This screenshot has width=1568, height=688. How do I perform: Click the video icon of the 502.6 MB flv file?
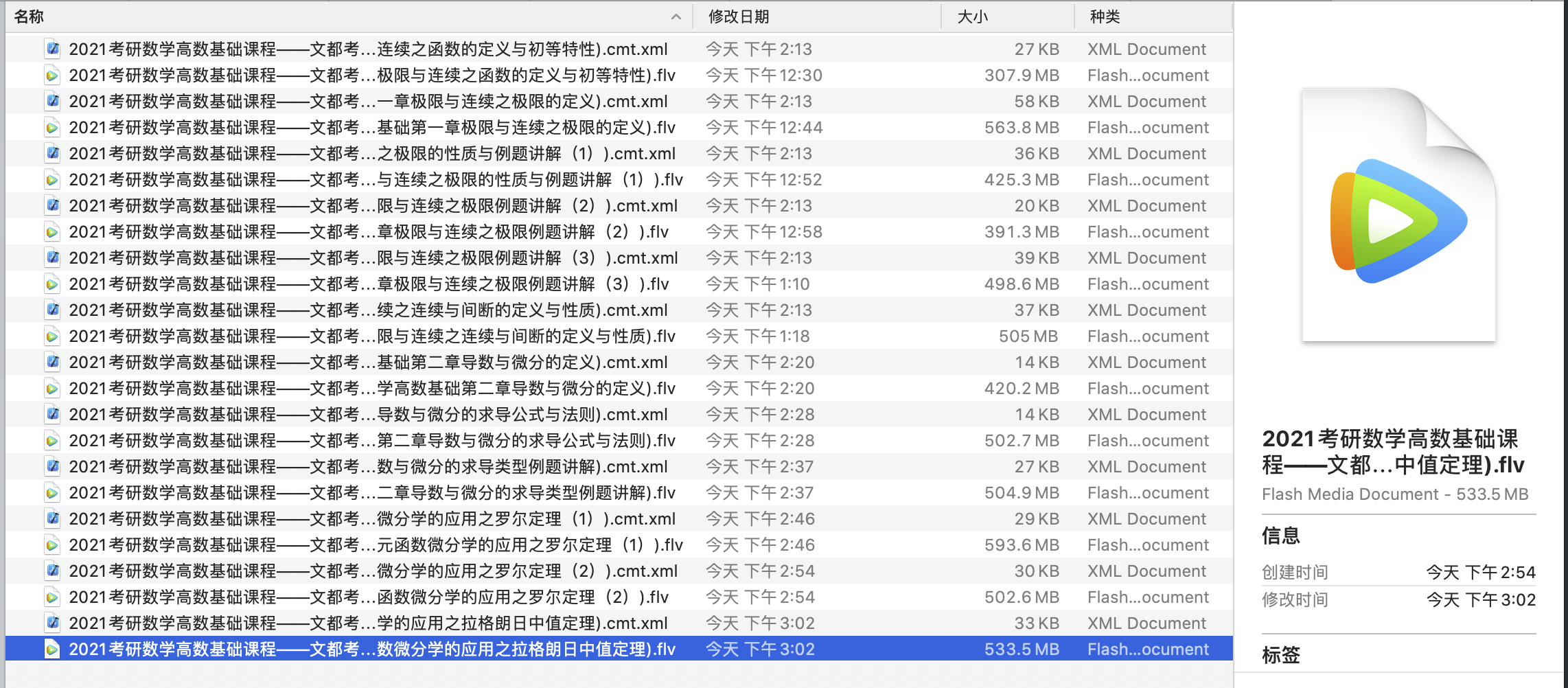(52, 597)
